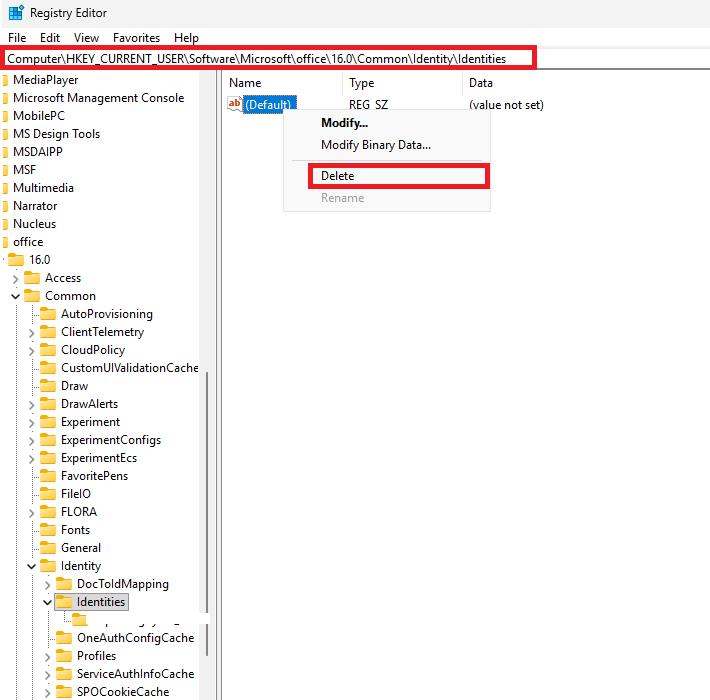Screen dimensions: 710x700
Task: Click the Type column header
Action: click(x=361, y=83)
